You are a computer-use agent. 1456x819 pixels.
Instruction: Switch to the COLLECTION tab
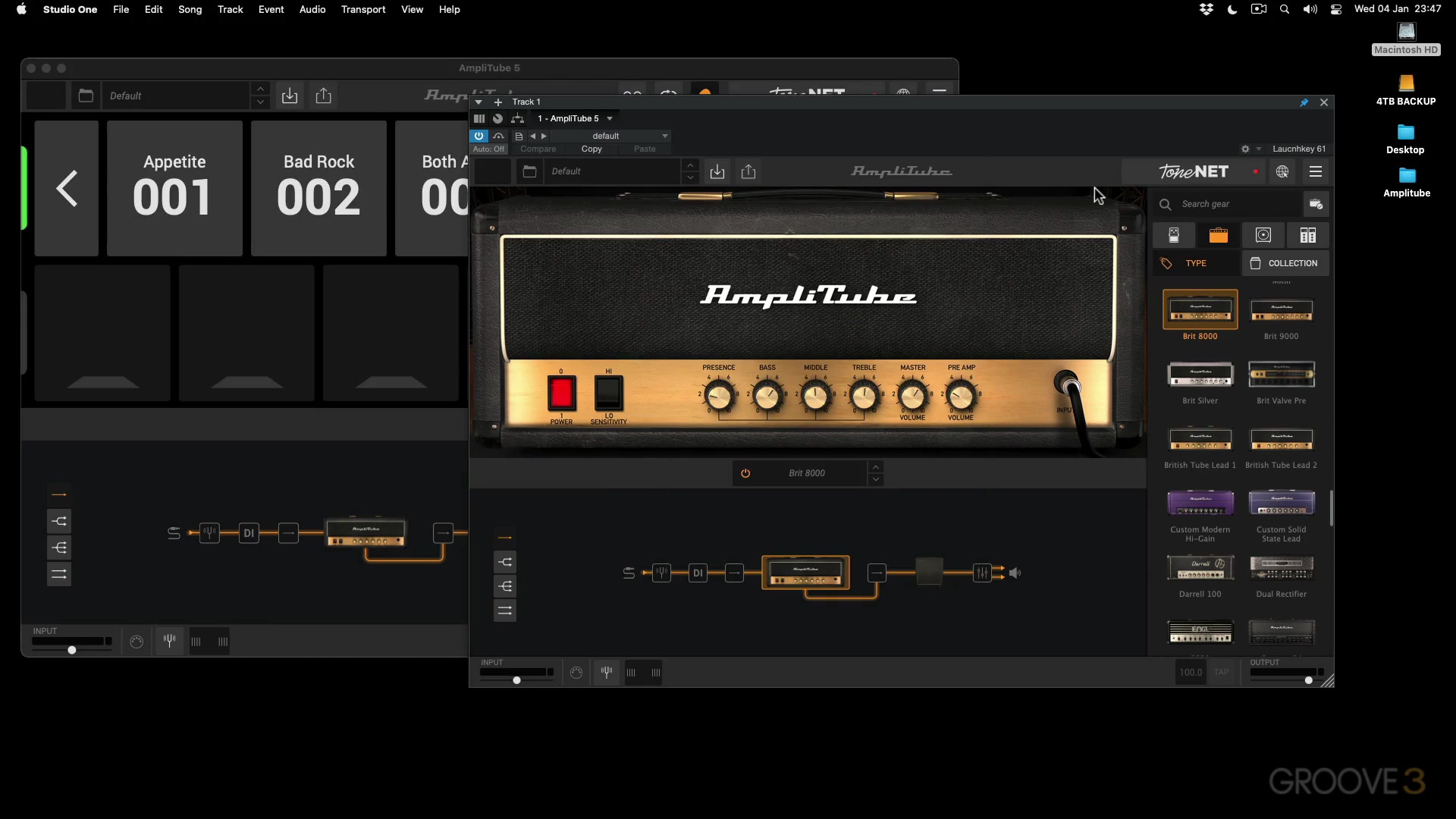[x=1285, y=263]
